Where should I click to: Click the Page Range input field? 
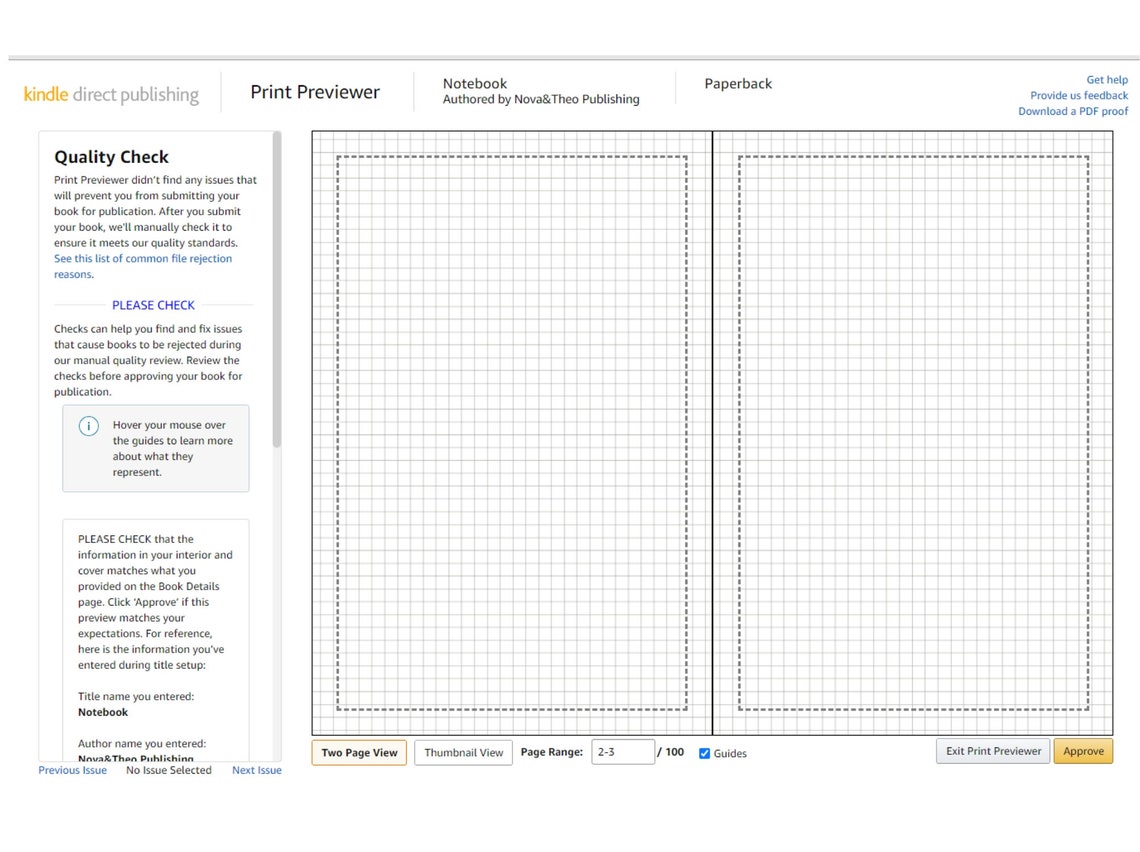coord(623,752)
